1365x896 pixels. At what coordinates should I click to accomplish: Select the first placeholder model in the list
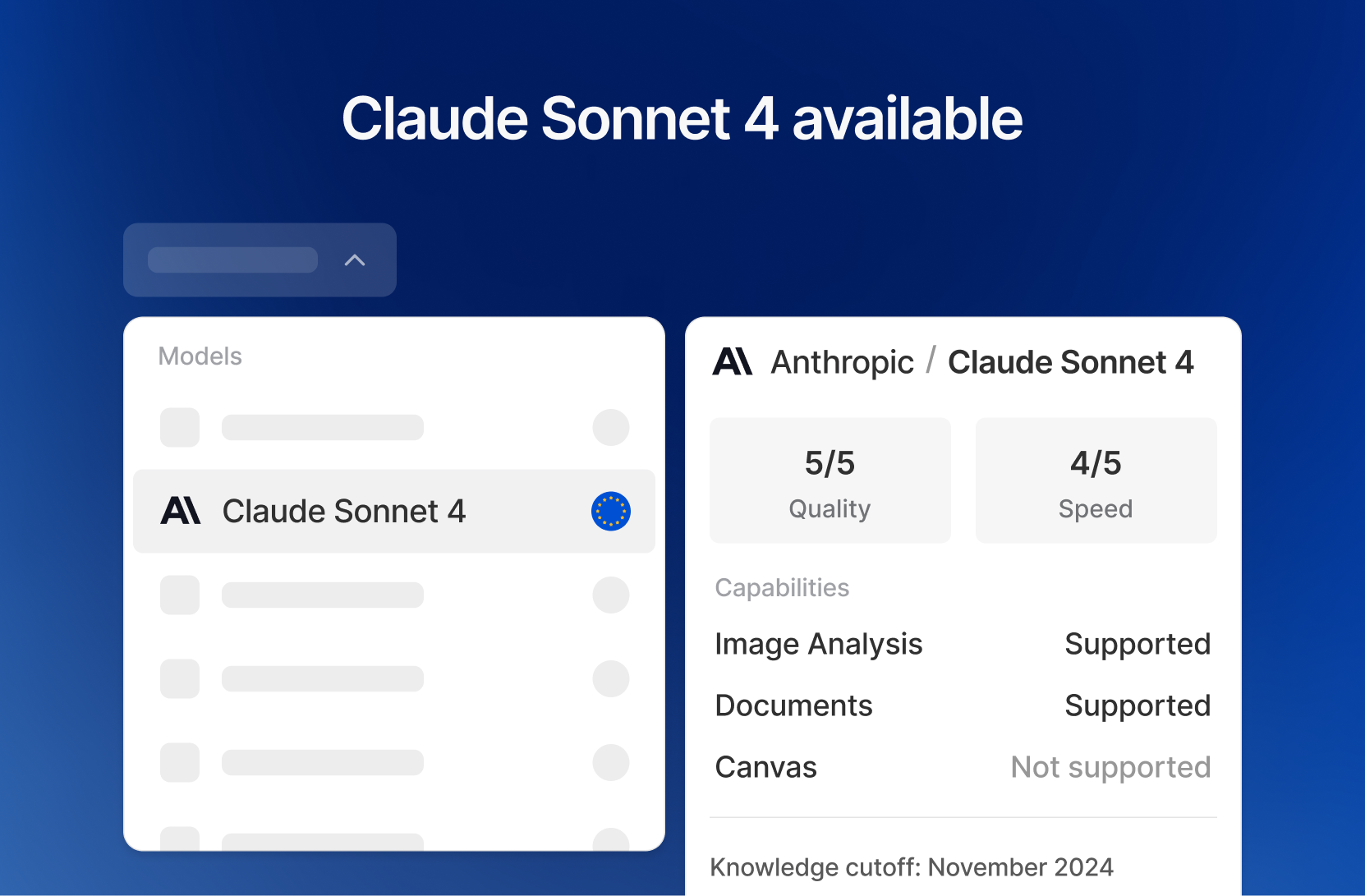click(394, 427)
